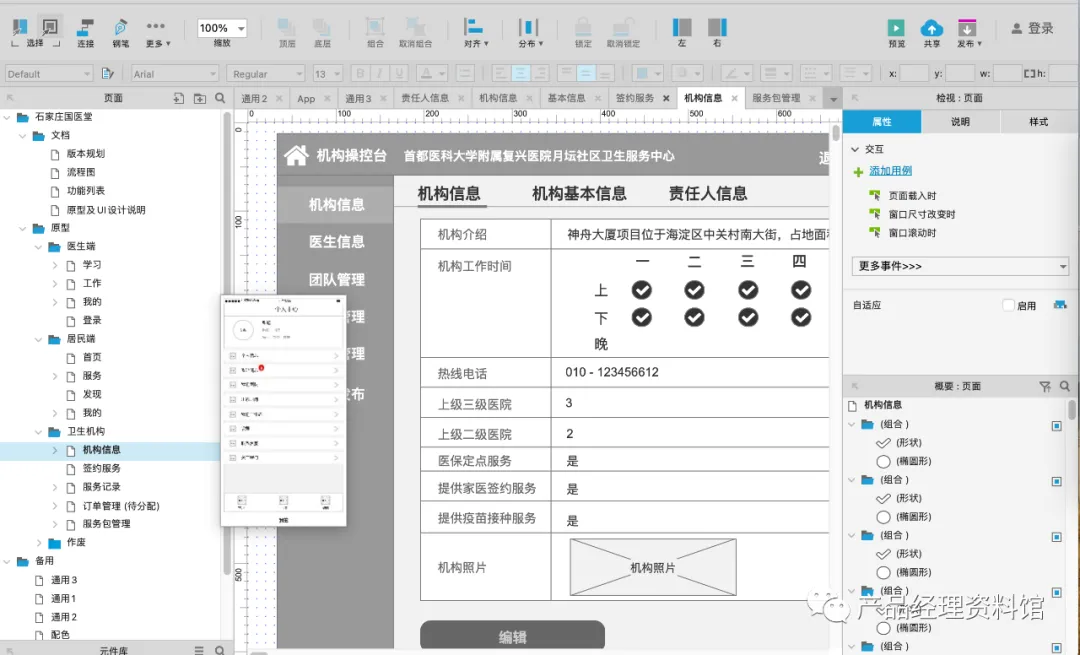The height and width of the screenshot is (655, 1080).
Task: Choose the 钢笔 pen tool
Action: point(121,33)
